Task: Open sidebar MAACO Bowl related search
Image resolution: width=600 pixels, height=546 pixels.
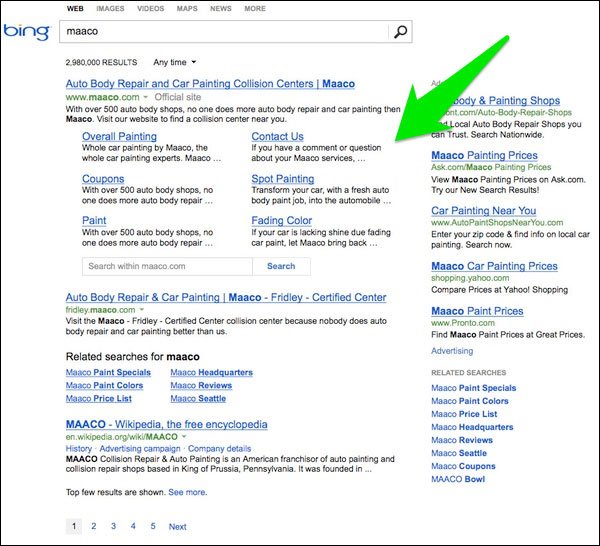Action: tap(458, 479)
